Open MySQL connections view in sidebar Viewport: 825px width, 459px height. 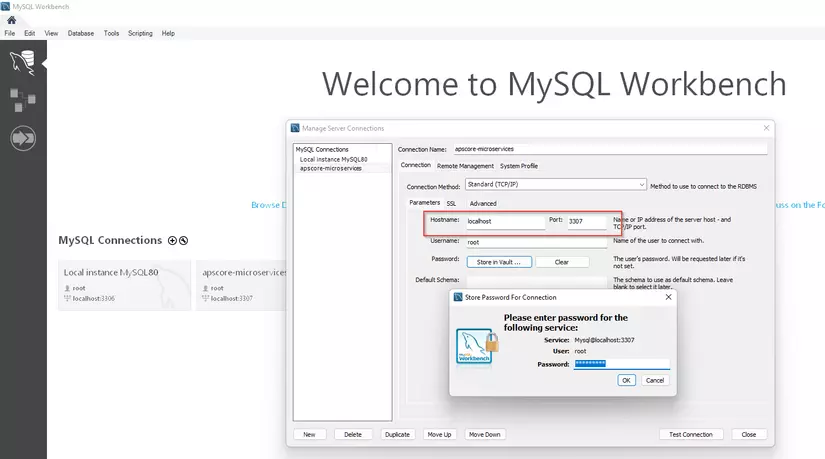click(23, 63)
